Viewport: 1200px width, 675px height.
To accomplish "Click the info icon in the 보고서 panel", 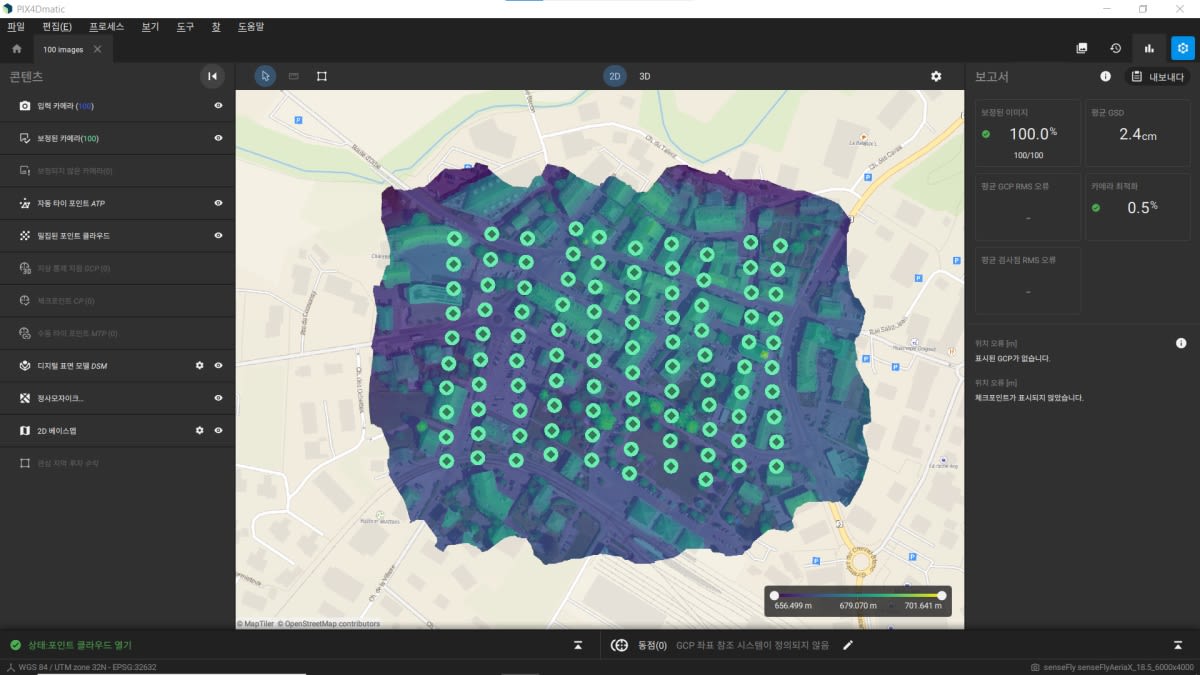I will coord(1105,76).
